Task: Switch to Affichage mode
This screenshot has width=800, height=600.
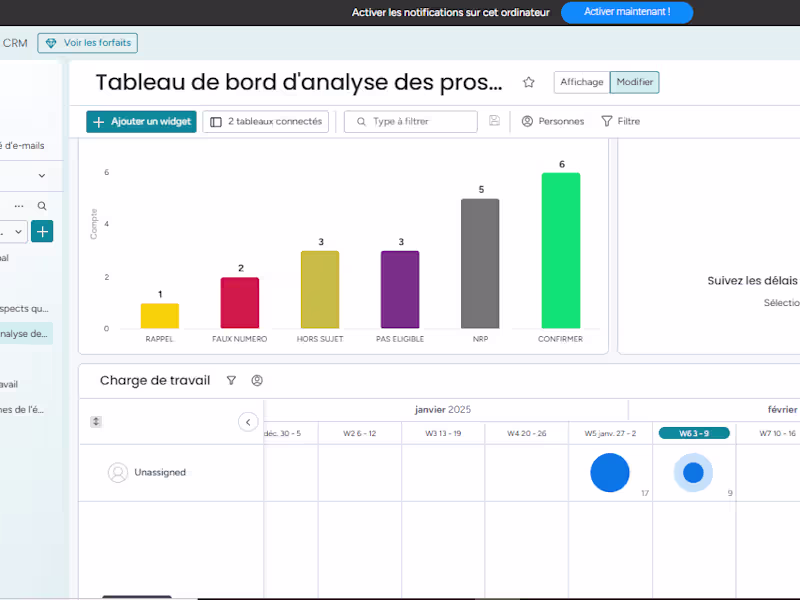Action: point(582,82)
